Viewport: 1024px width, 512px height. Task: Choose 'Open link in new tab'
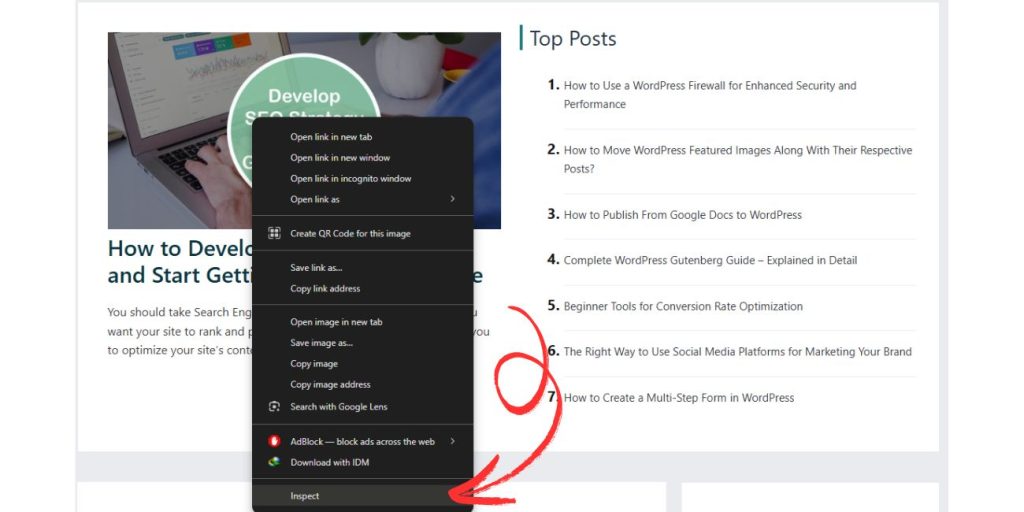[331, 137]
